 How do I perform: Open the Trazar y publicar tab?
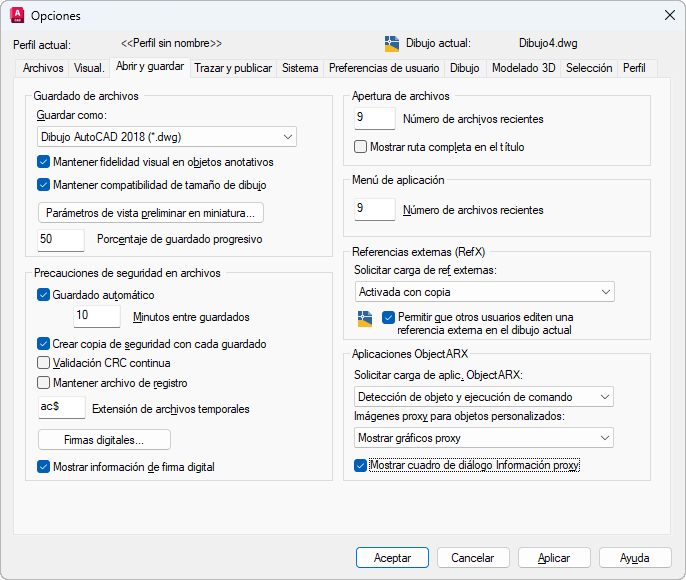point(233,68)
